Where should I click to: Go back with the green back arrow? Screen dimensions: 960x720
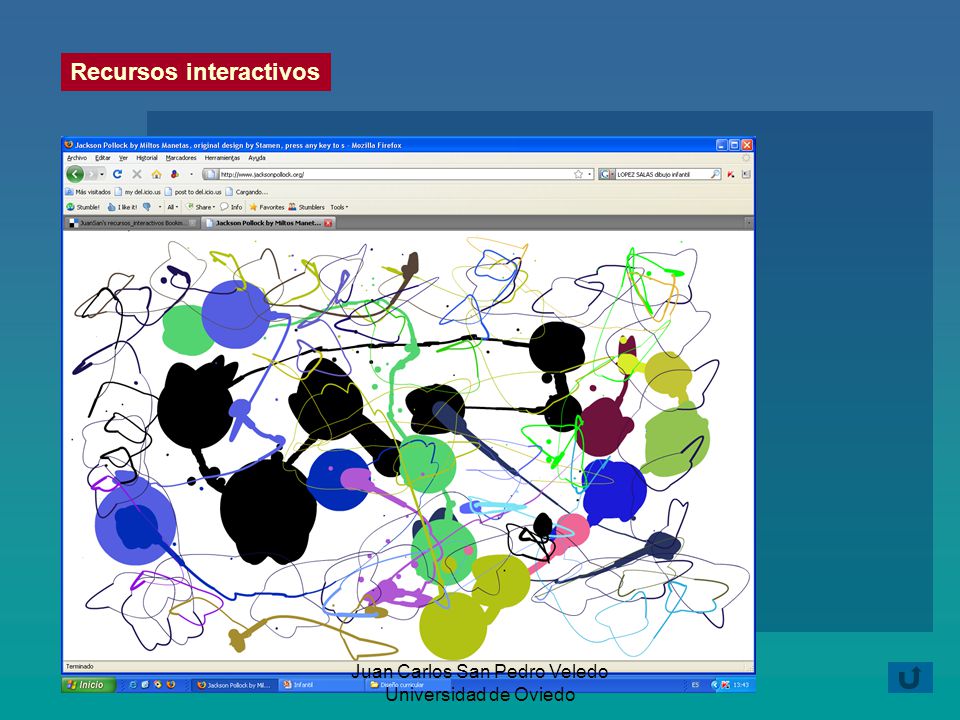75,174
